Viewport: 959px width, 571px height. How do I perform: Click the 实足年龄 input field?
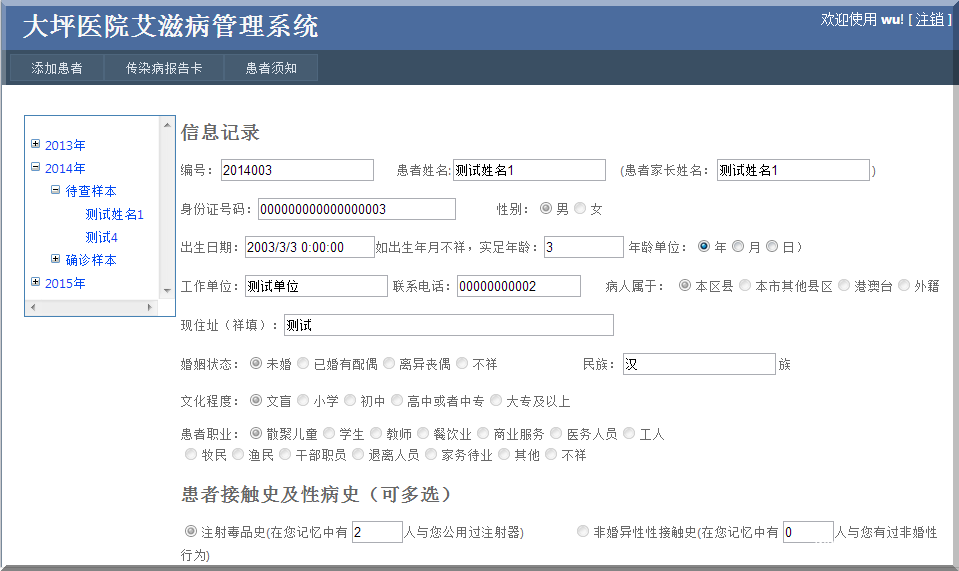coord(584,247)
